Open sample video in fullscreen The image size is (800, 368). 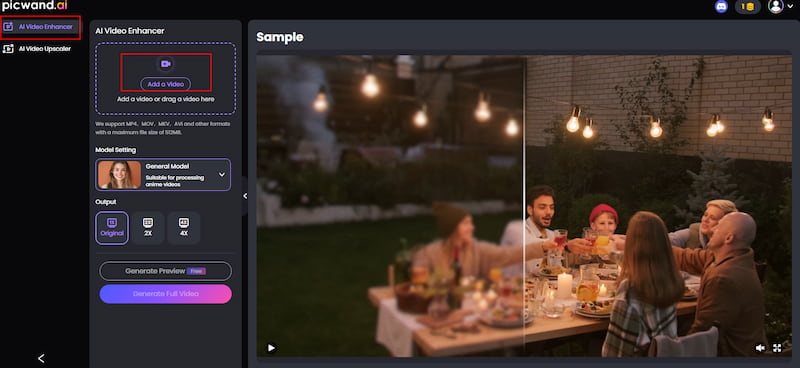[777, 348]
